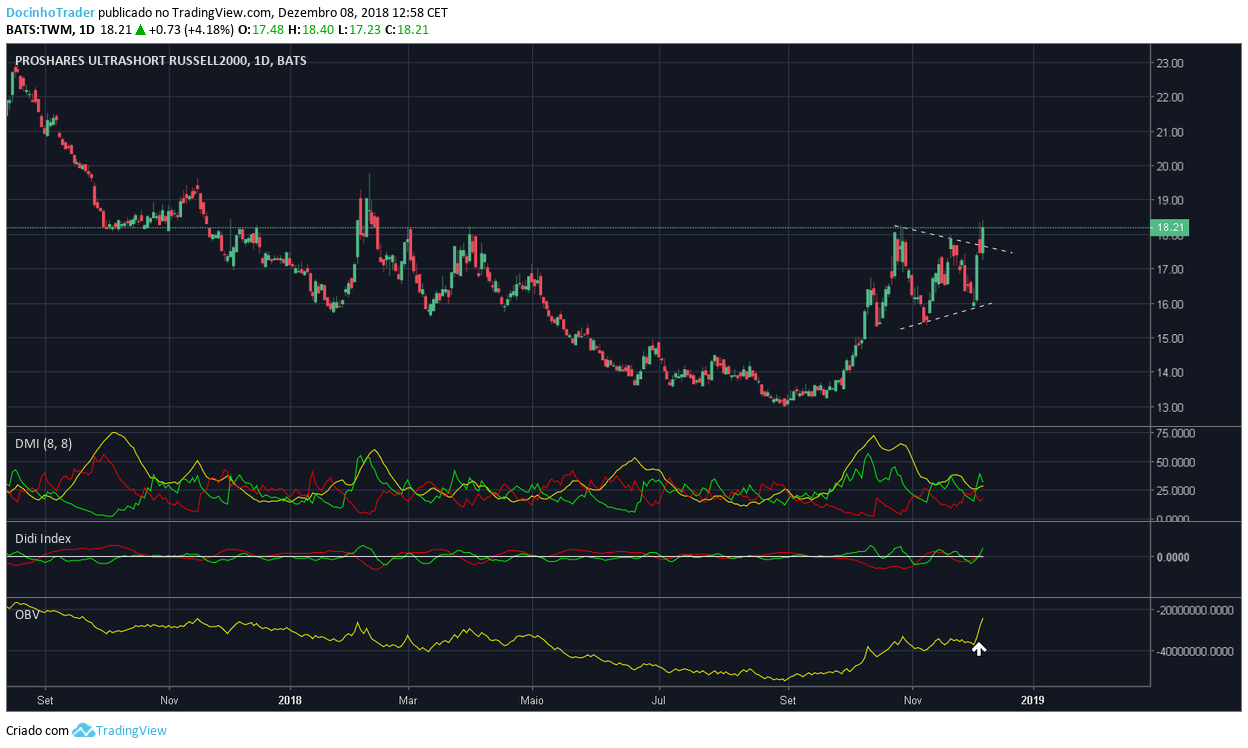The height and width of the screenshot is (748, 1248).
Task: Click the Set label near Nov on time axis
Action: click(45, 701)
